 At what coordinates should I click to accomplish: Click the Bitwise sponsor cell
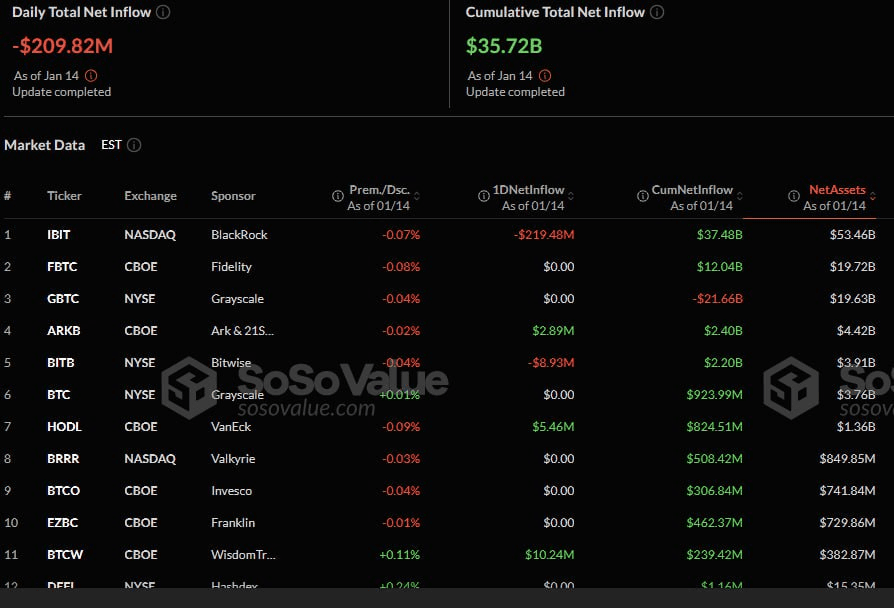231,362
